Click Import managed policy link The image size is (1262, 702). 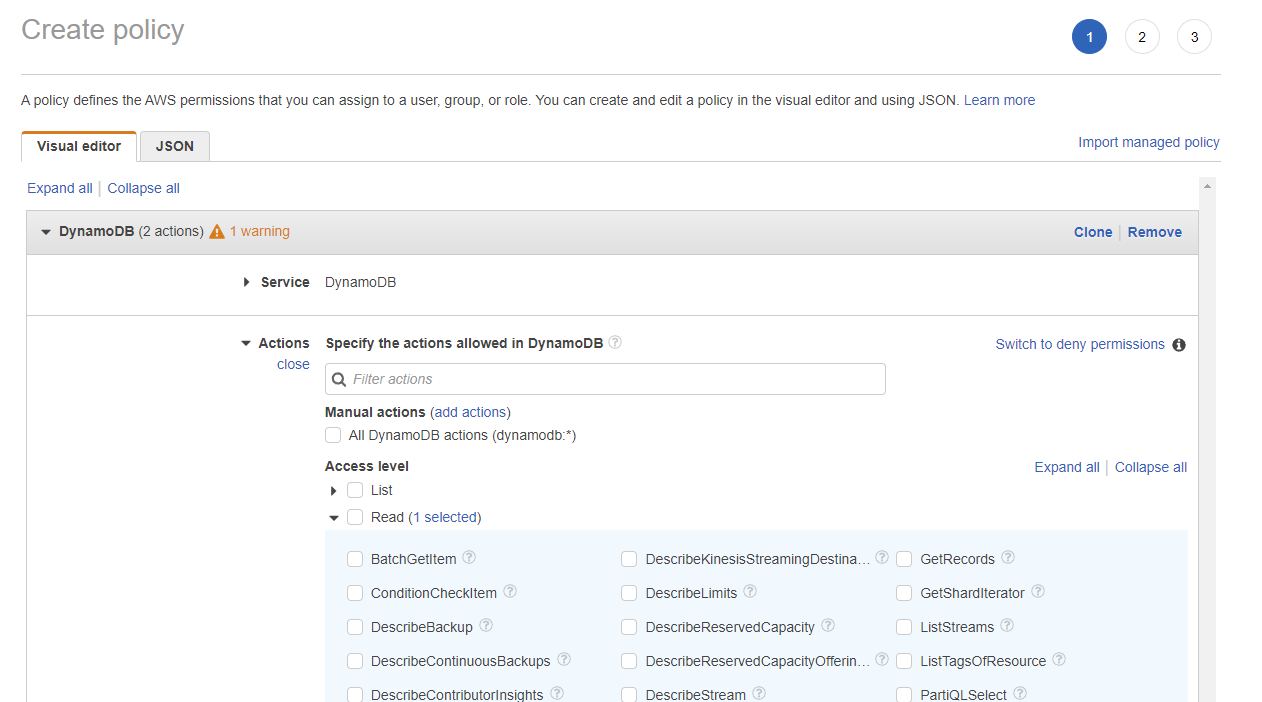pyautogui.click(x=1149, y=142)
